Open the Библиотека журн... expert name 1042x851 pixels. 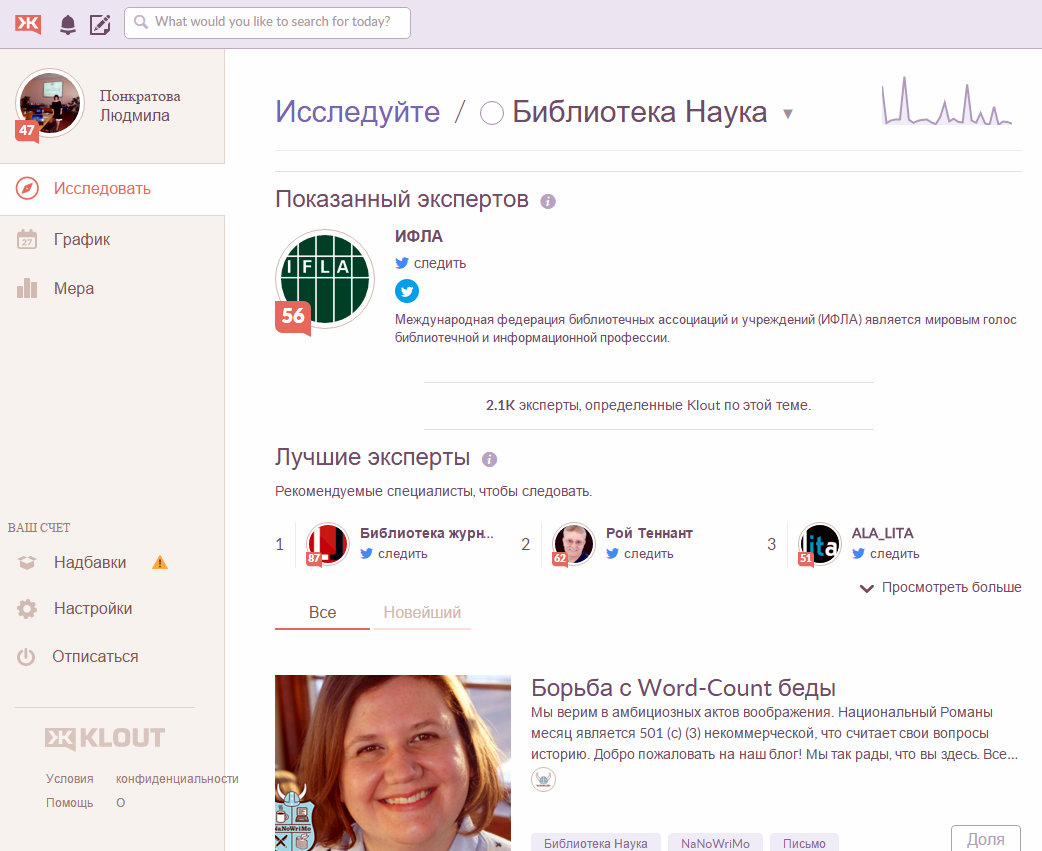(x=427, y=533)
